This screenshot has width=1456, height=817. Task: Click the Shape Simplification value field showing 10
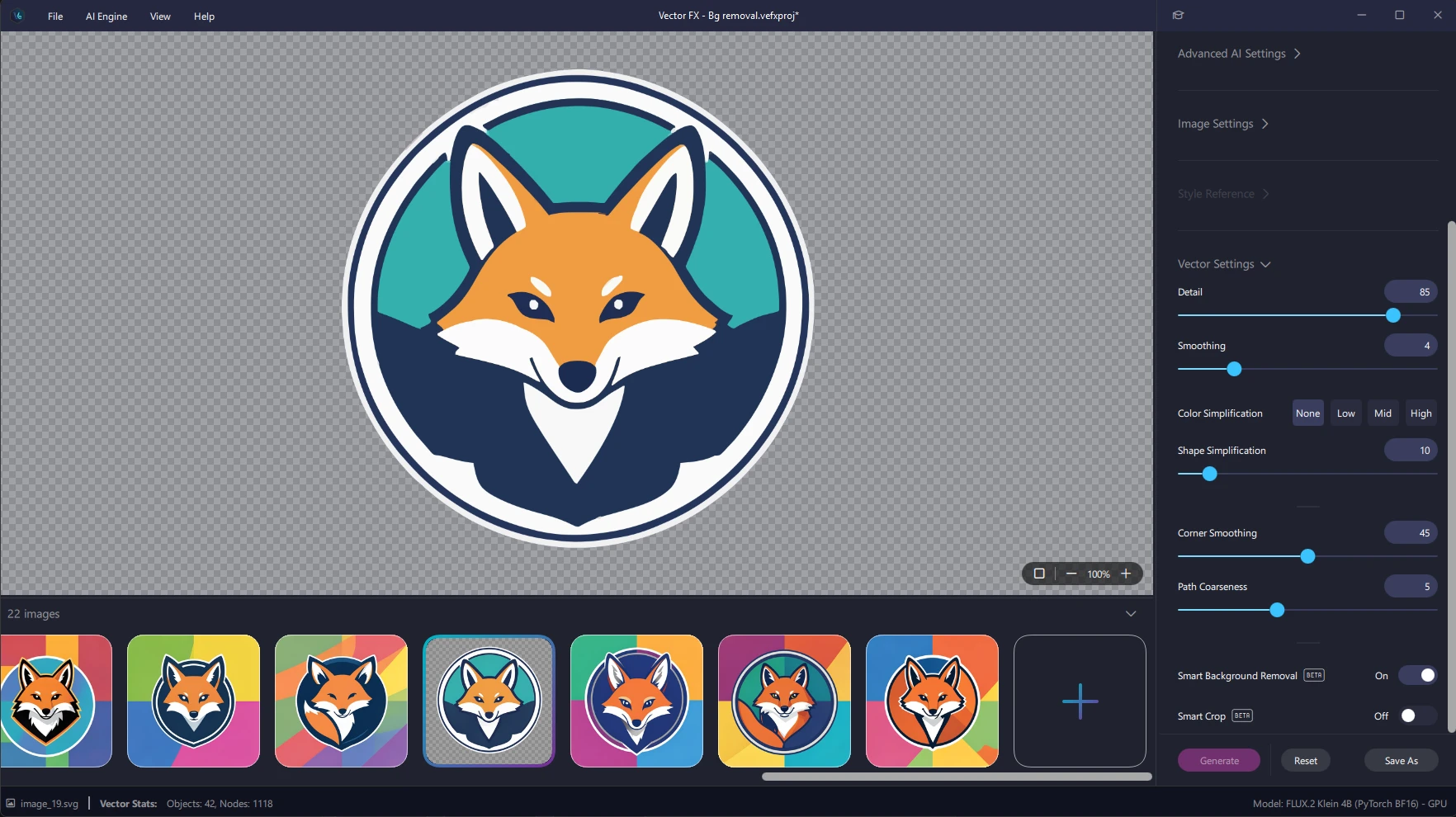1411,450
